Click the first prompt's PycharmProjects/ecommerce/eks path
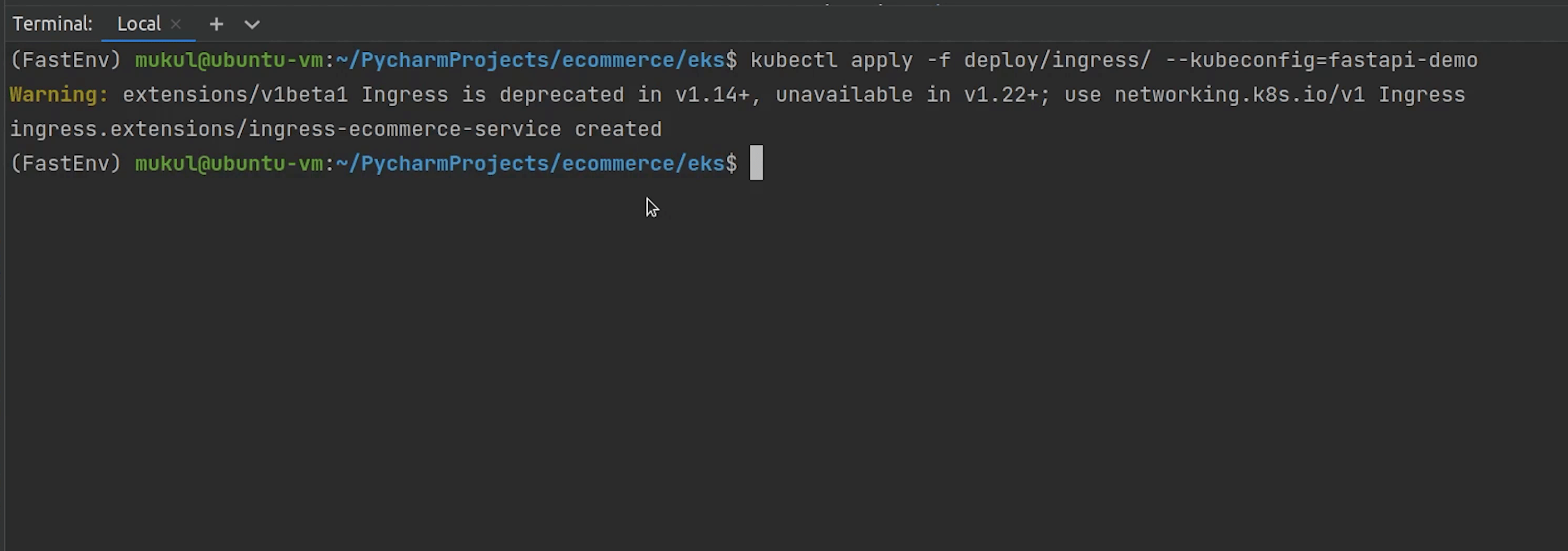This screenshot has width=1568, height=551. click(x=529, y=60)
